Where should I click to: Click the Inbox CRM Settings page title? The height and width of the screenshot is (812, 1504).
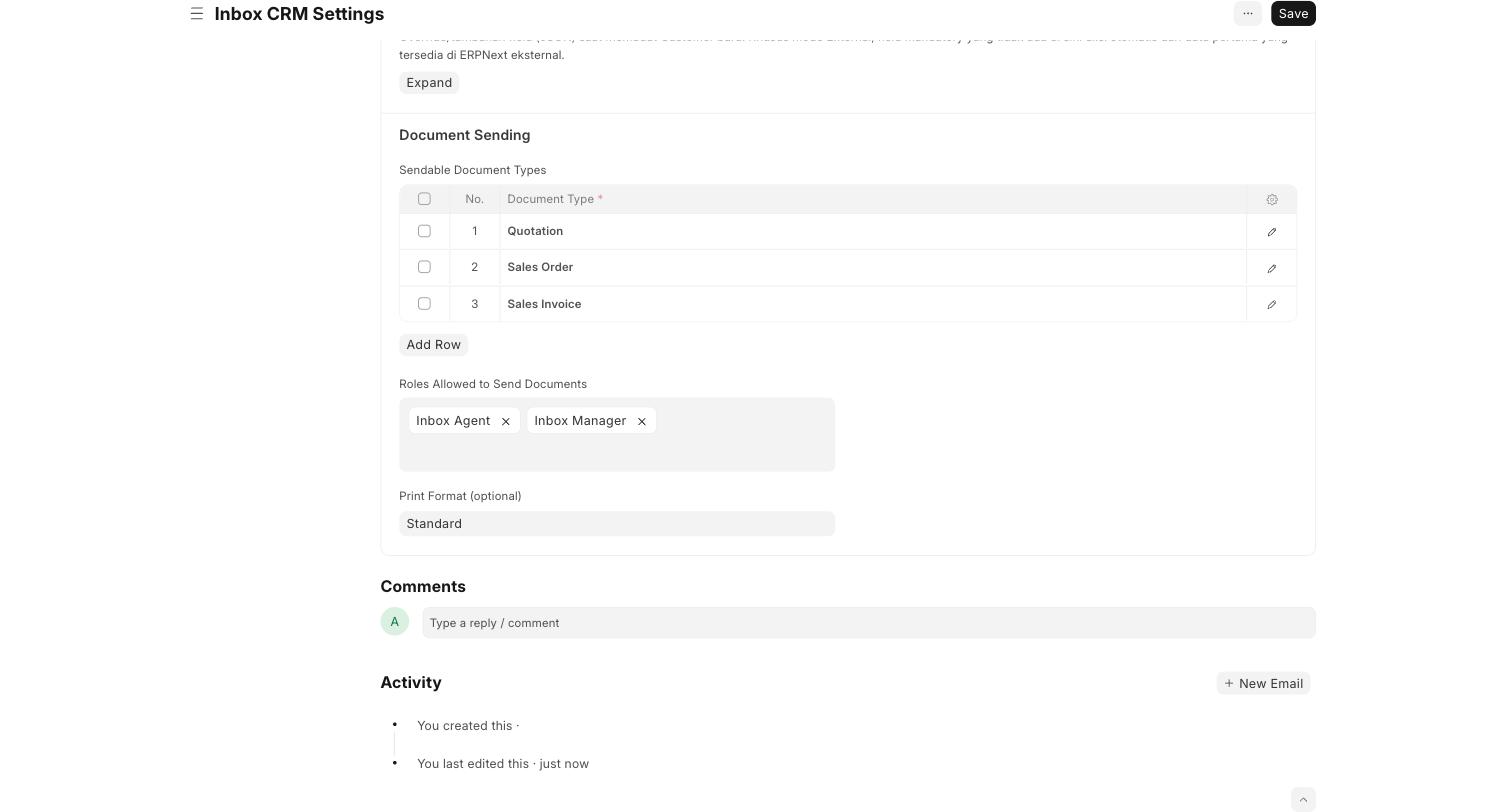[x=299, y=14]
